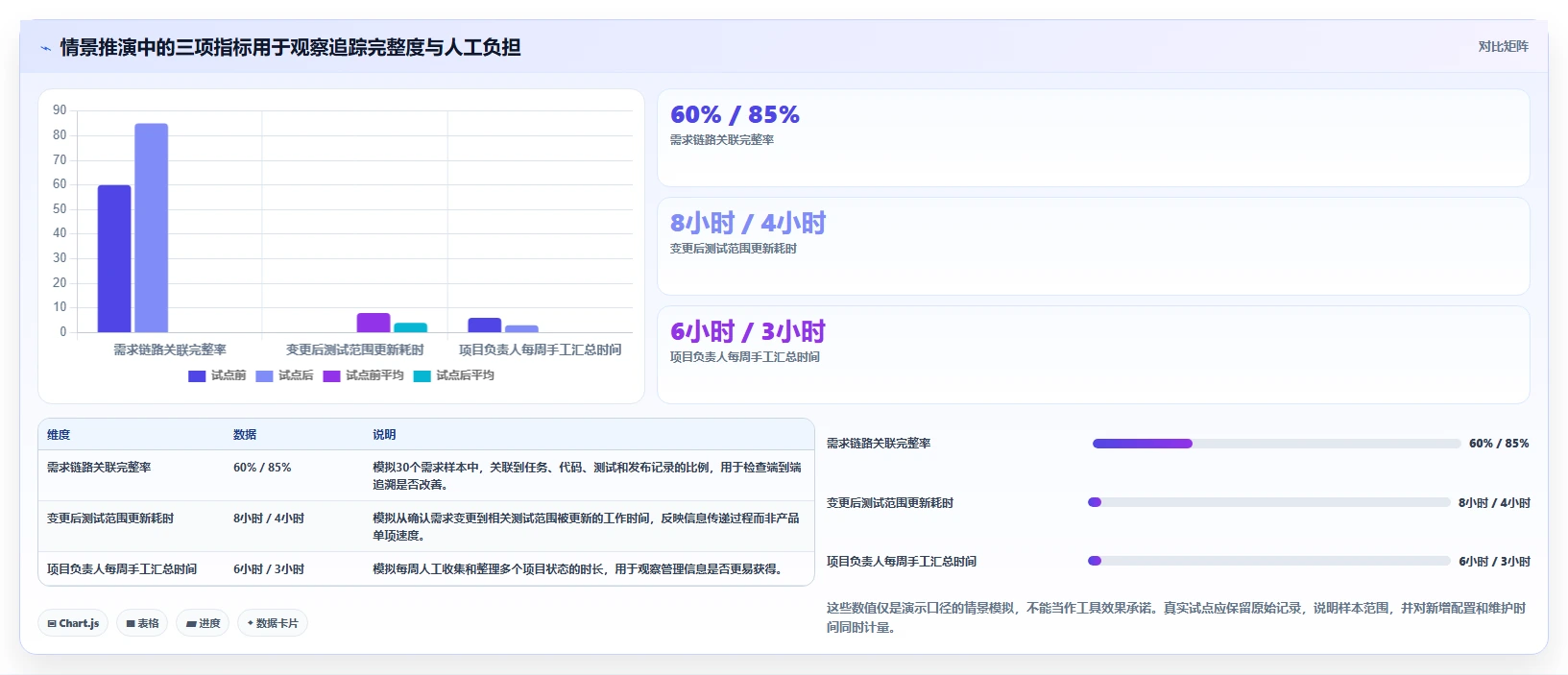Click the 试点后 bar at value 85
Viewport: 1568px width, 675px height.
point(151,229)
